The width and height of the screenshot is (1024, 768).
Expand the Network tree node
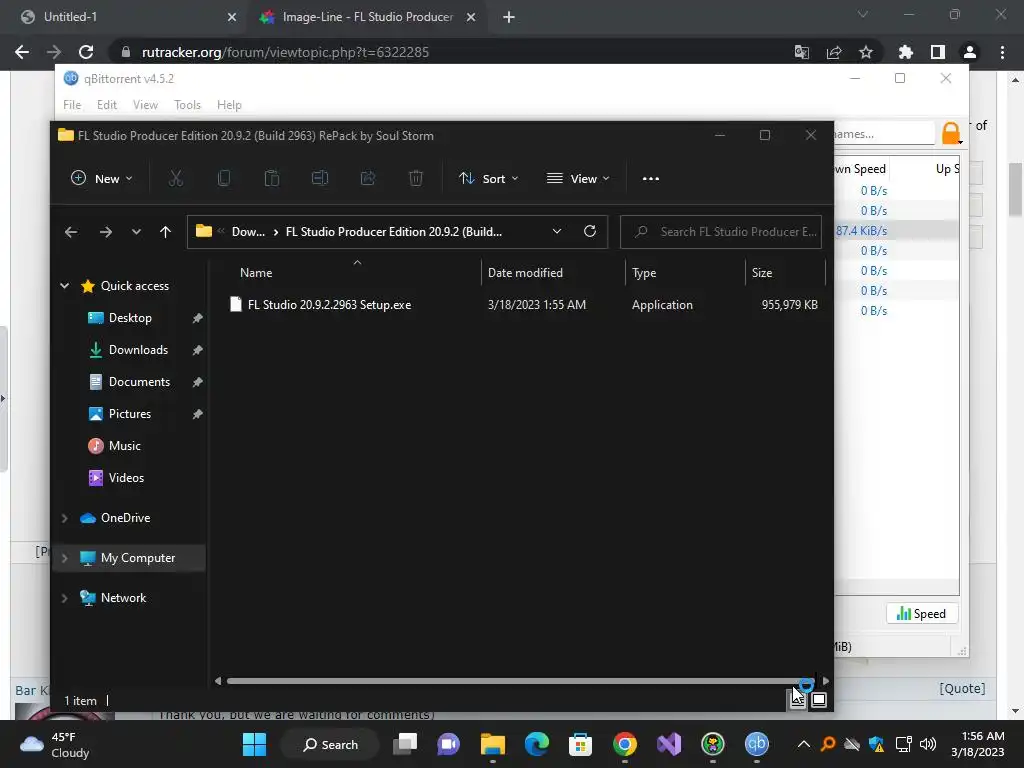pyautogui.click(x=65, y=598)
